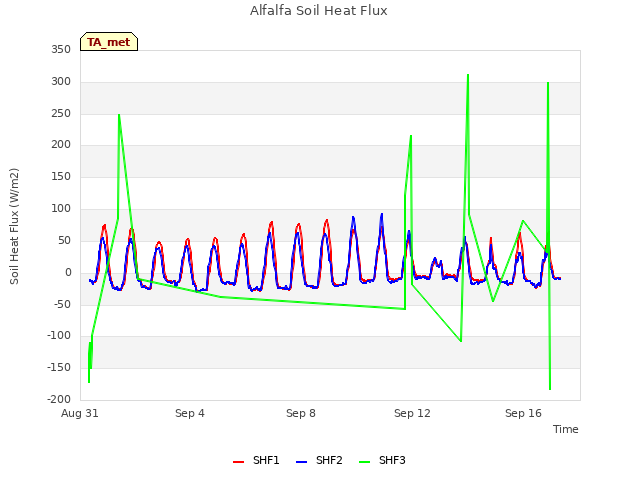
Task: Click the Sep 4 x-axis label
Action: [x=190, y=413]
